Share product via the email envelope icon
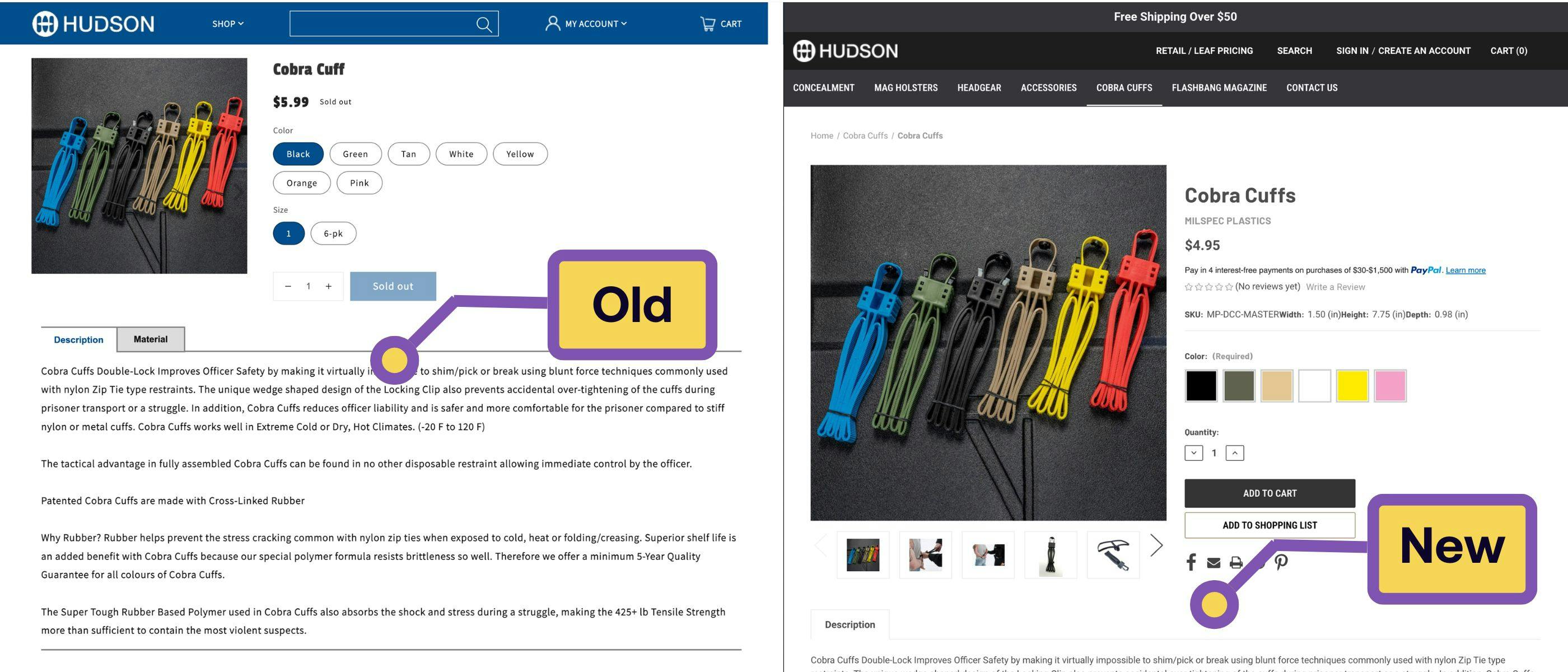This screenshot has height=672, width=1568. point(1213,562)
